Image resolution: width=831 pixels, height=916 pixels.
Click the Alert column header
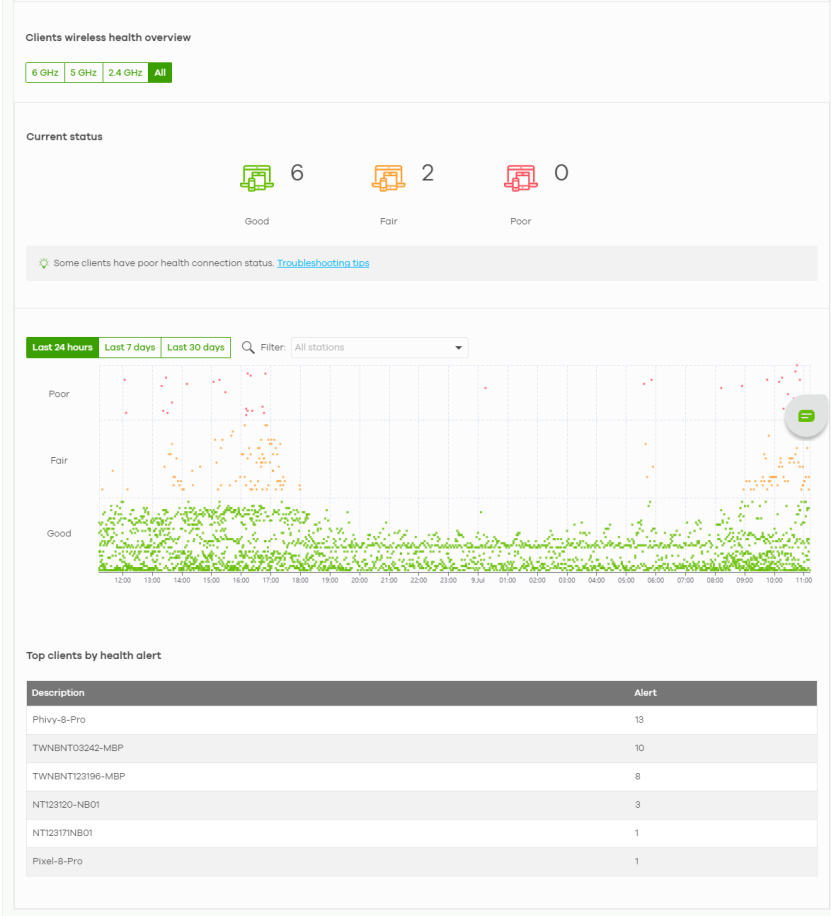(x=645, y=693)
